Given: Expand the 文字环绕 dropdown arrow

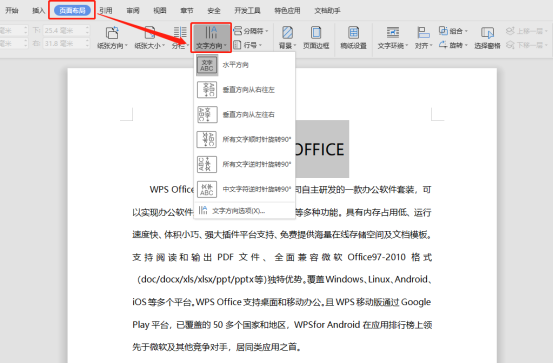Looking at the screenshot, I should click(x=407, y=46).
